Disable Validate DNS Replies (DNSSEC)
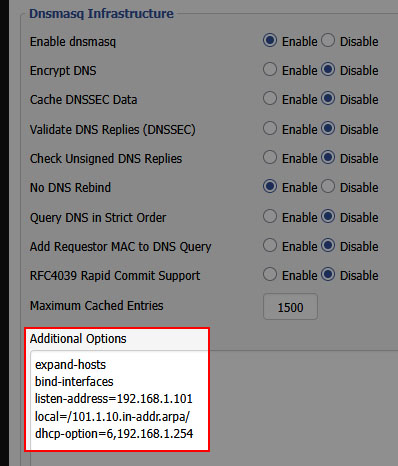This screenshot has height=466, width=398. tap(328, 129)
